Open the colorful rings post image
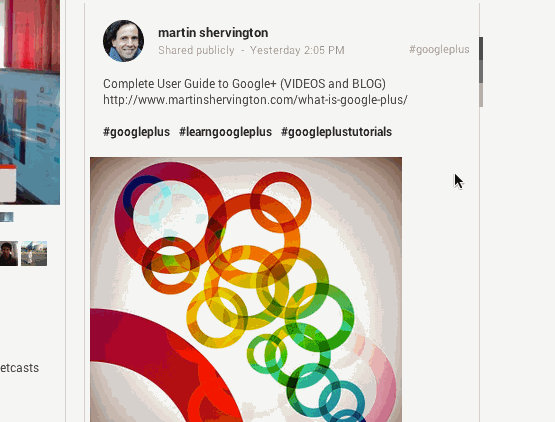Image resolution: width=555 pixels, height=422 pixels. coord(246,289)
